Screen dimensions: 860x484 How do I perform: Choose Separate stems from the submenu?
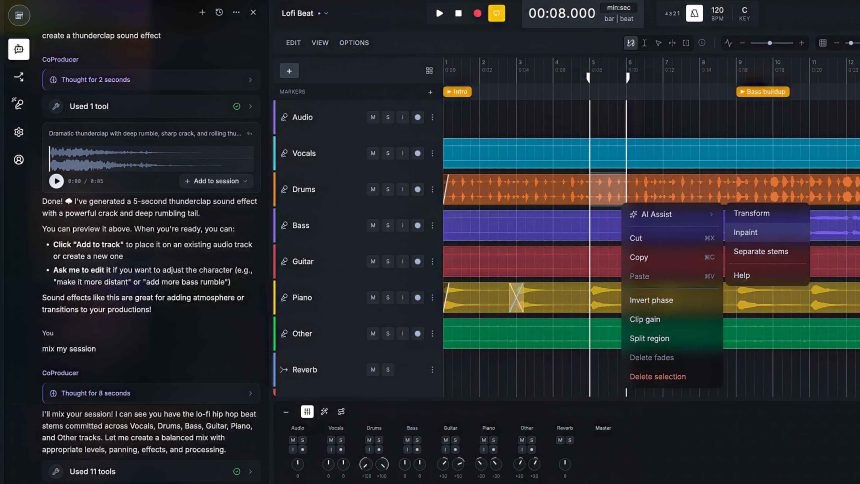(x=760, y=251)
